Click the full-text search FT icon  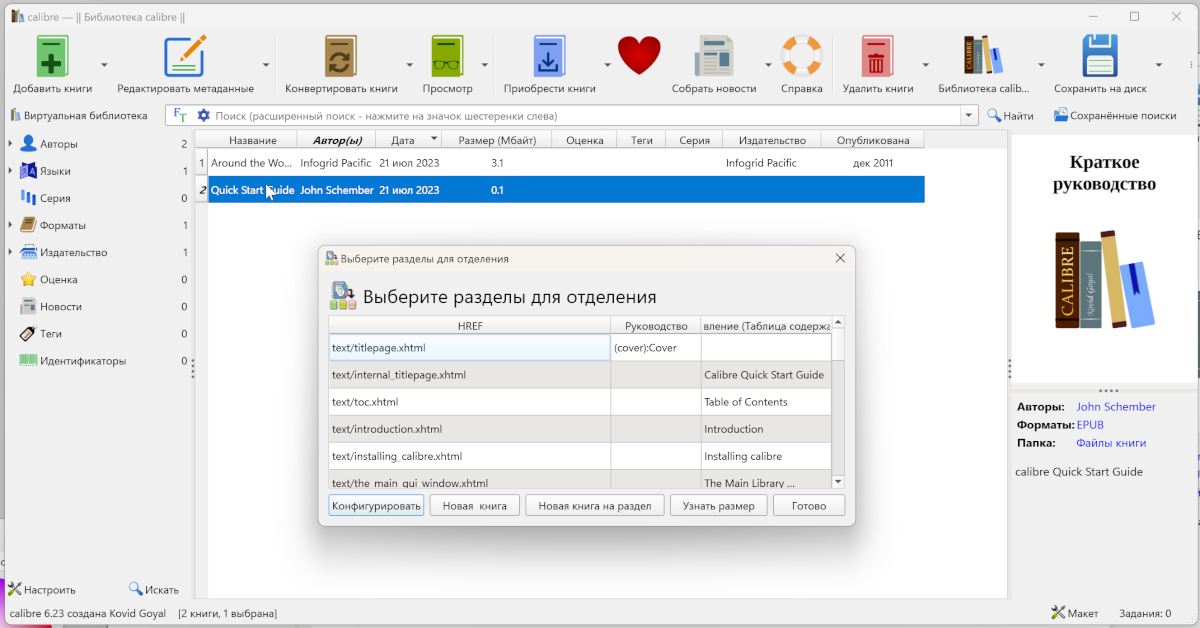click(x=181, y=115)
